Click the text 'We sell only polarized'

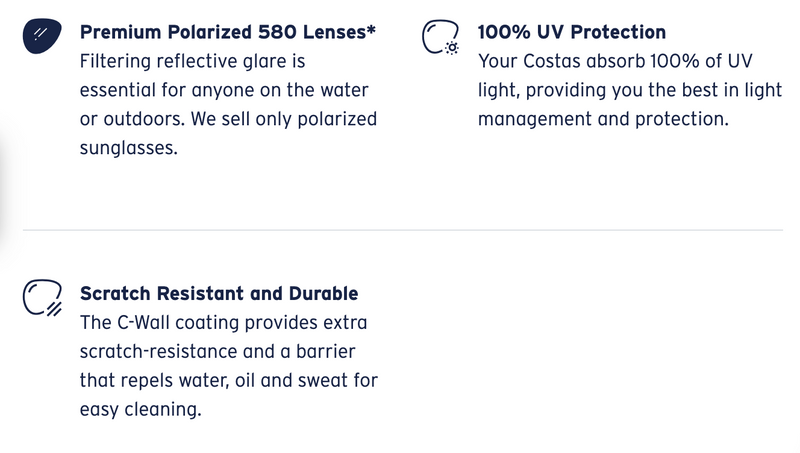click(284, 119)
